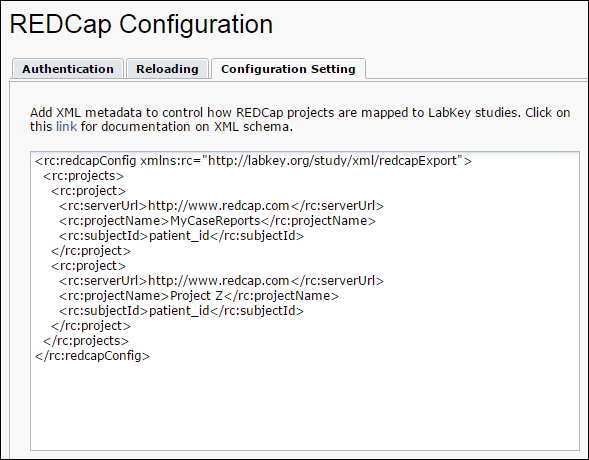The height and width of the screenshot is (460, 589).
Task: Click the first patient_id subjectId line
Action: 181,236
